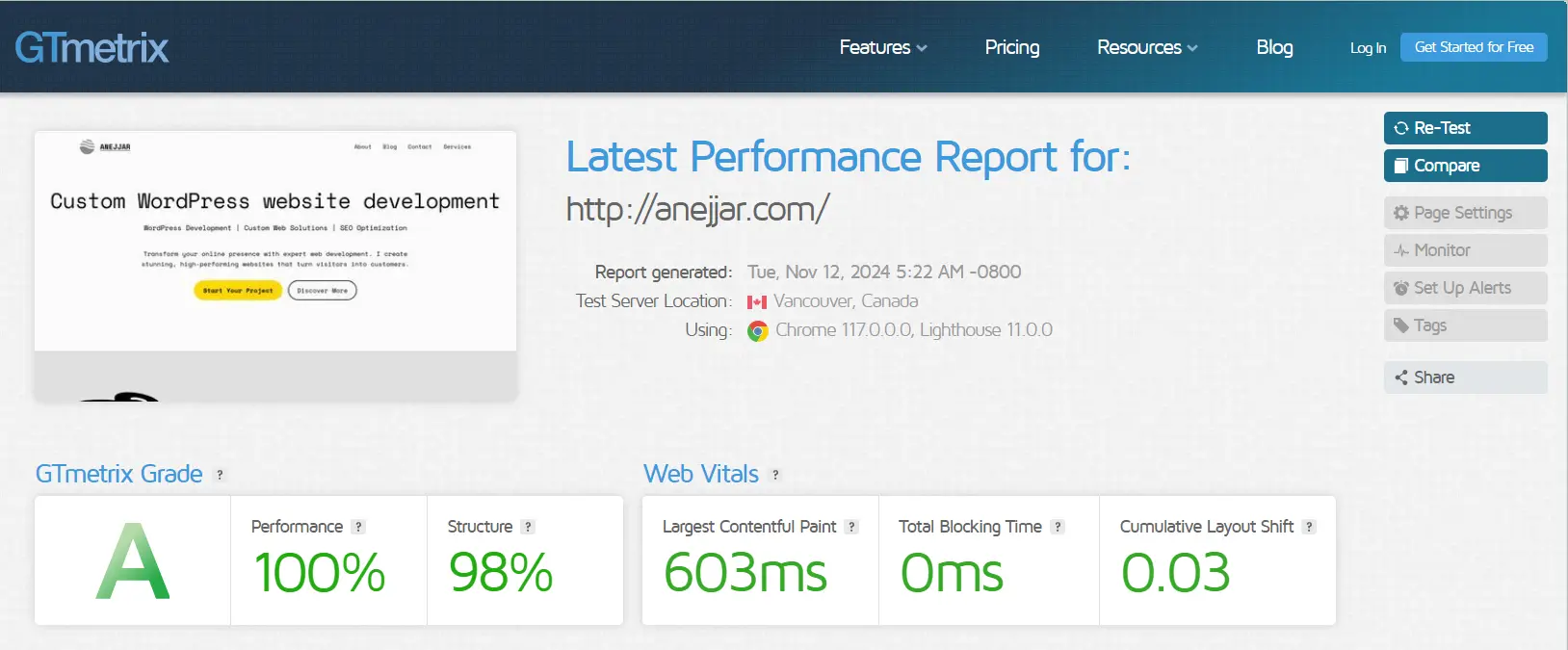Click the Web Vitals heading

tap(701, 474)
